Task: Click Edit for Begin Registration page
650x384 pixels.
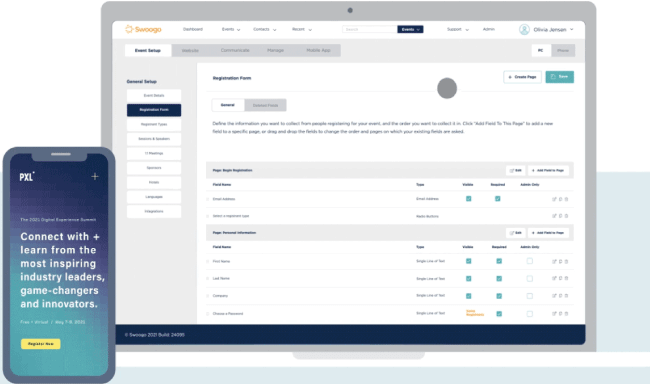Action: 516,170
